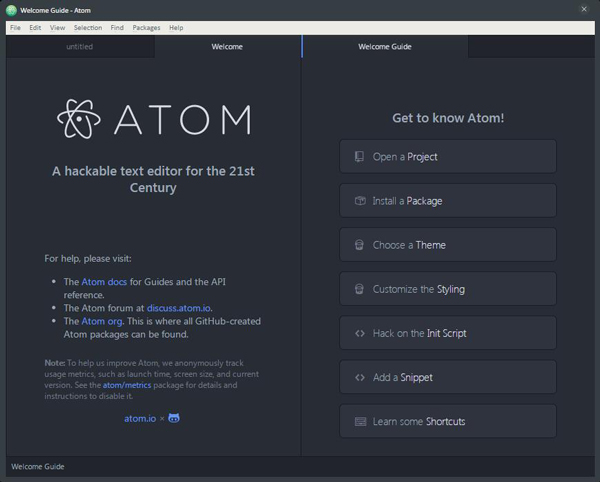The width and height of the screenshot is (600, 482).
Task: Click the code icon in Add a Snippet
Action: (360, 377)
